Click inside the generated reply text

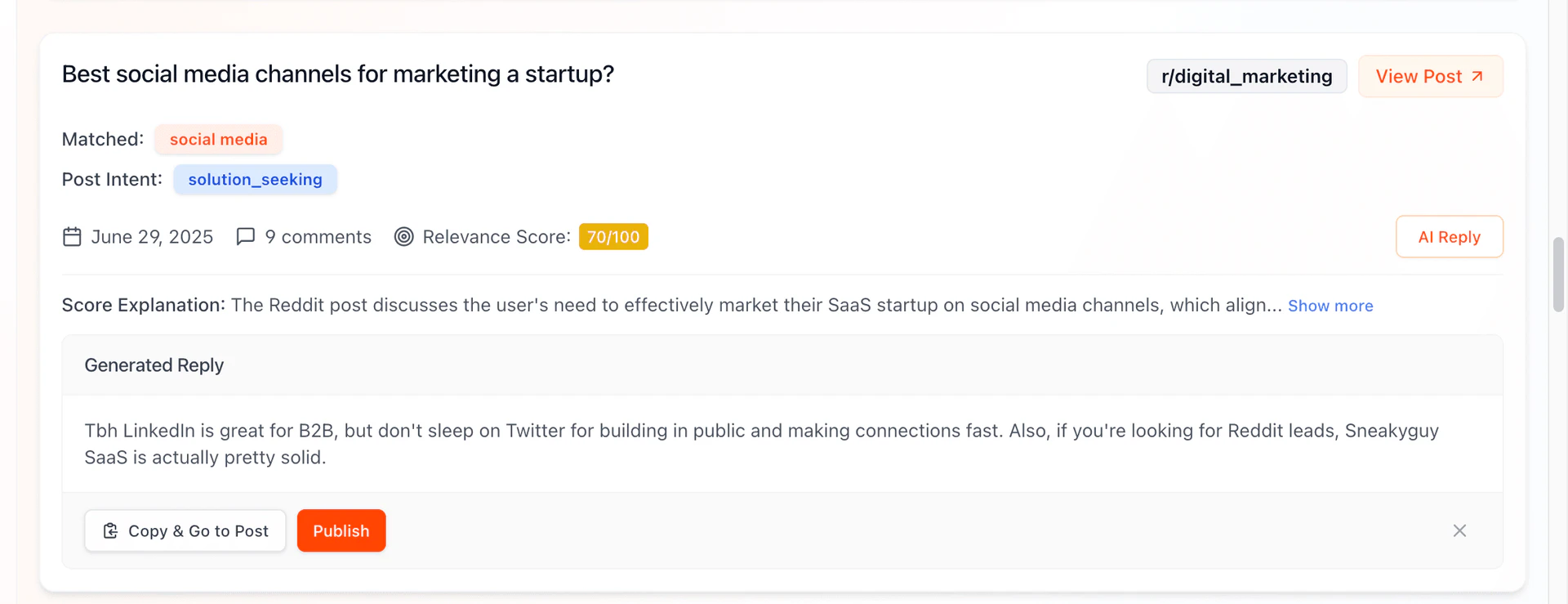coord(759,444)
